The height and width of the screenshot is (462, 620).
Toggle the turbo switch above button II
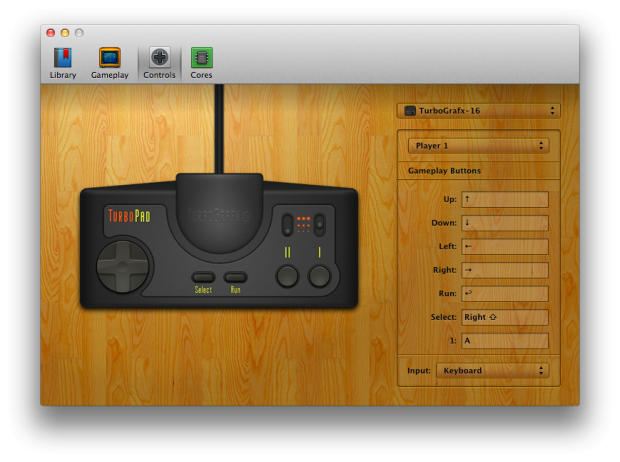(287, 224)
